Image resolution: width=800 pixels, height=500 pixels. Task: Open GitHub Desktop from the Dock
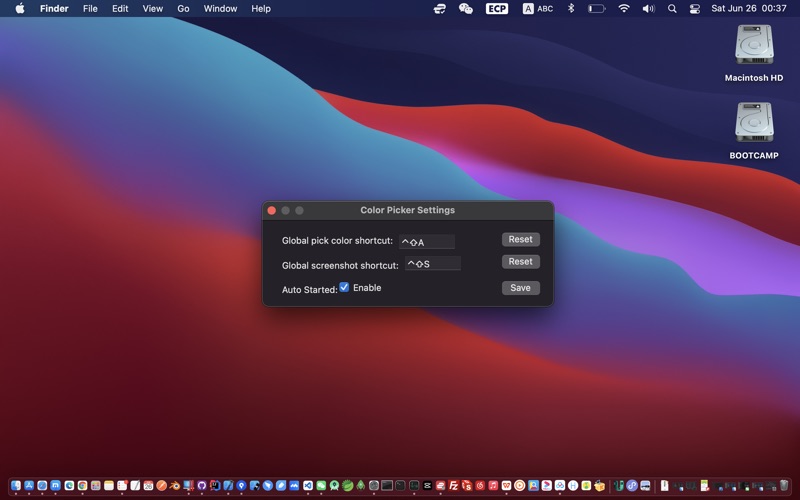click(202, 485)
